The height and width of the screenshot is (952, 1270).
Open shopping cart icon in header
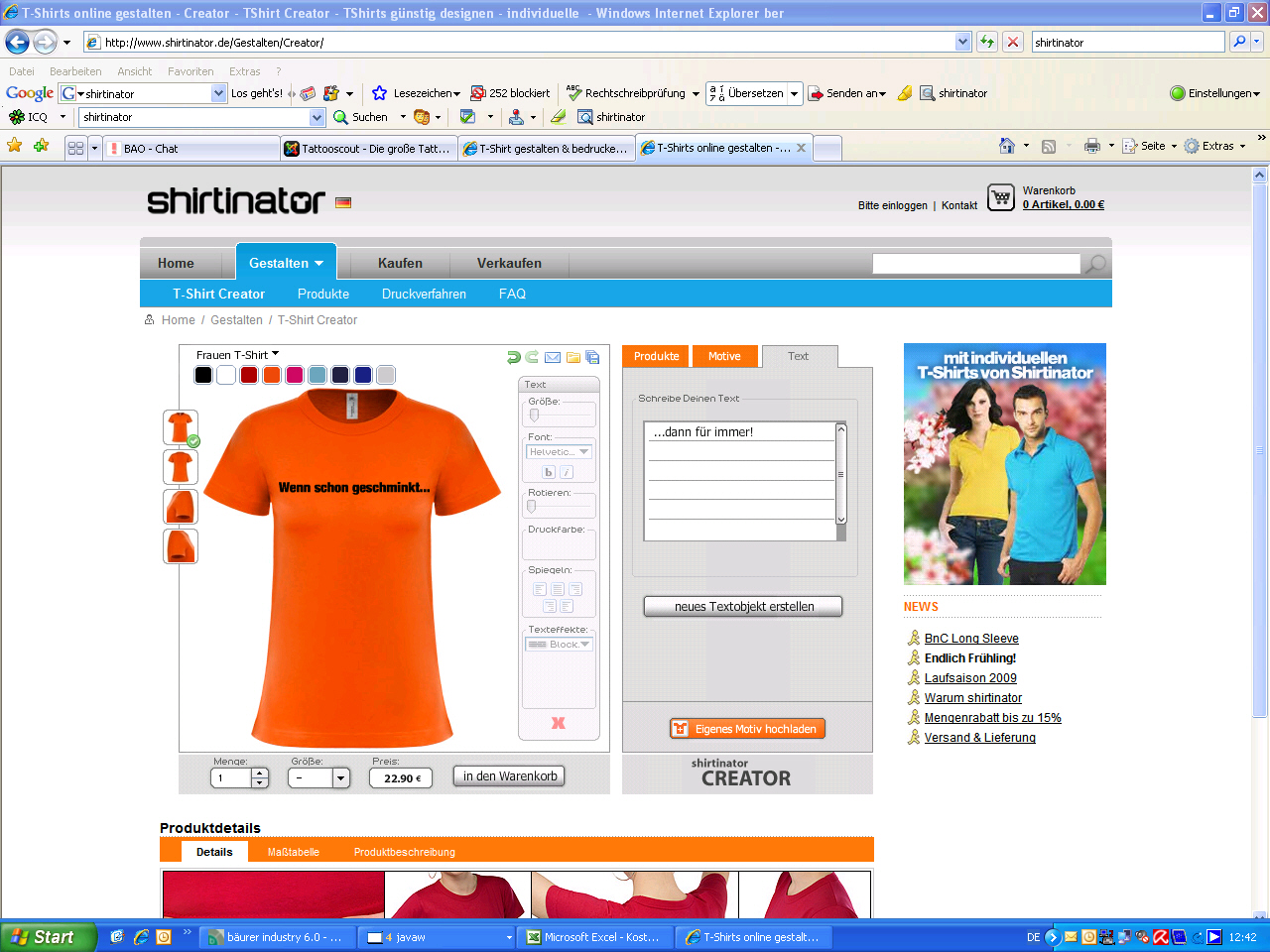pyautogui.click(x=1001, y=197)
